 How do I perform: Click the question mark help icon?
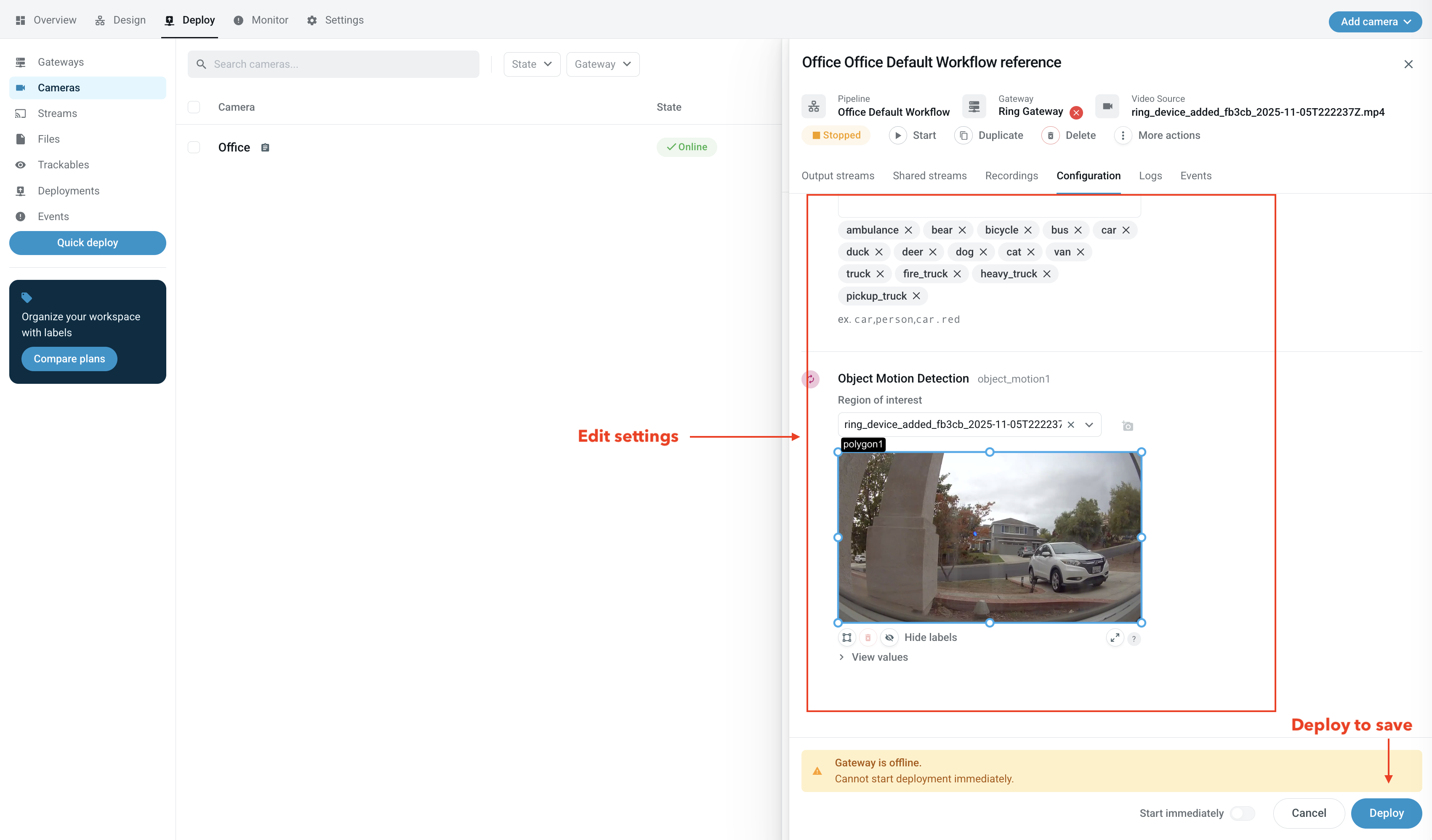click(x=1134, y=638)
